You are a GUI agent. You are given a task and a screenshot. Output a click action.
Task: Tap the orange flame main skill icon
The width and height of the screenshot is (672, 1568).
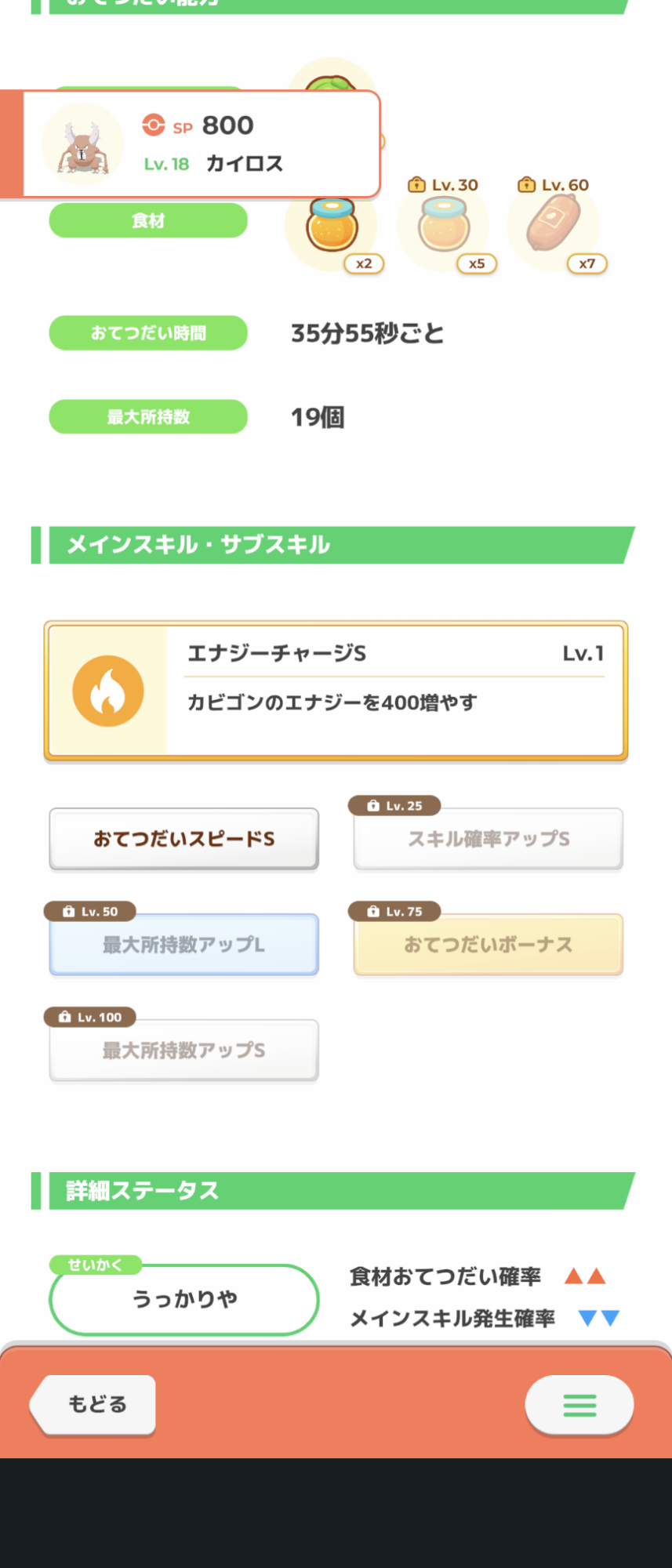108,691
